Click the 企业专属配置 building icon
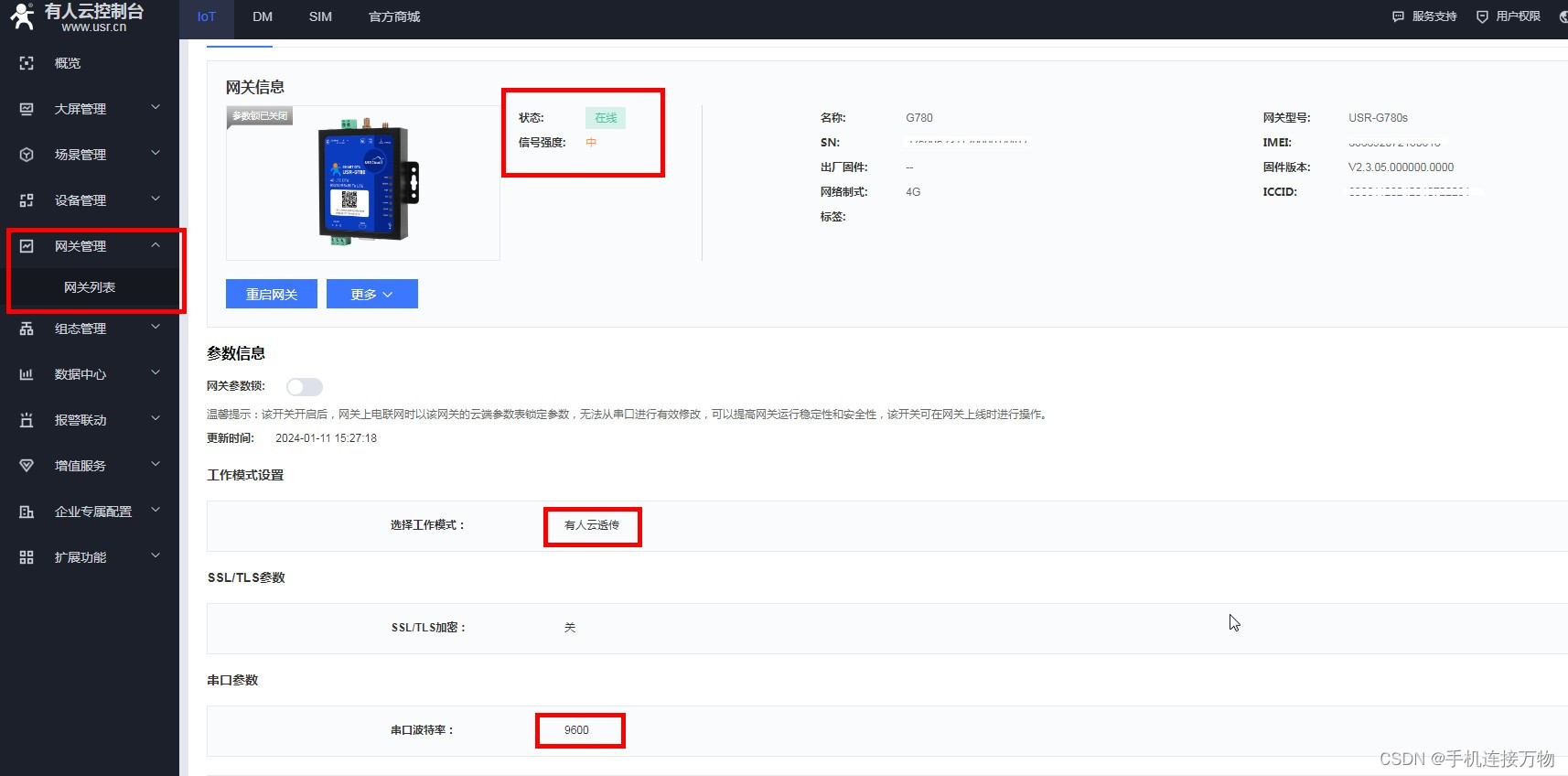Viewport: 1568px width, 776px height. pyautogui.click(x=27, y=512)
